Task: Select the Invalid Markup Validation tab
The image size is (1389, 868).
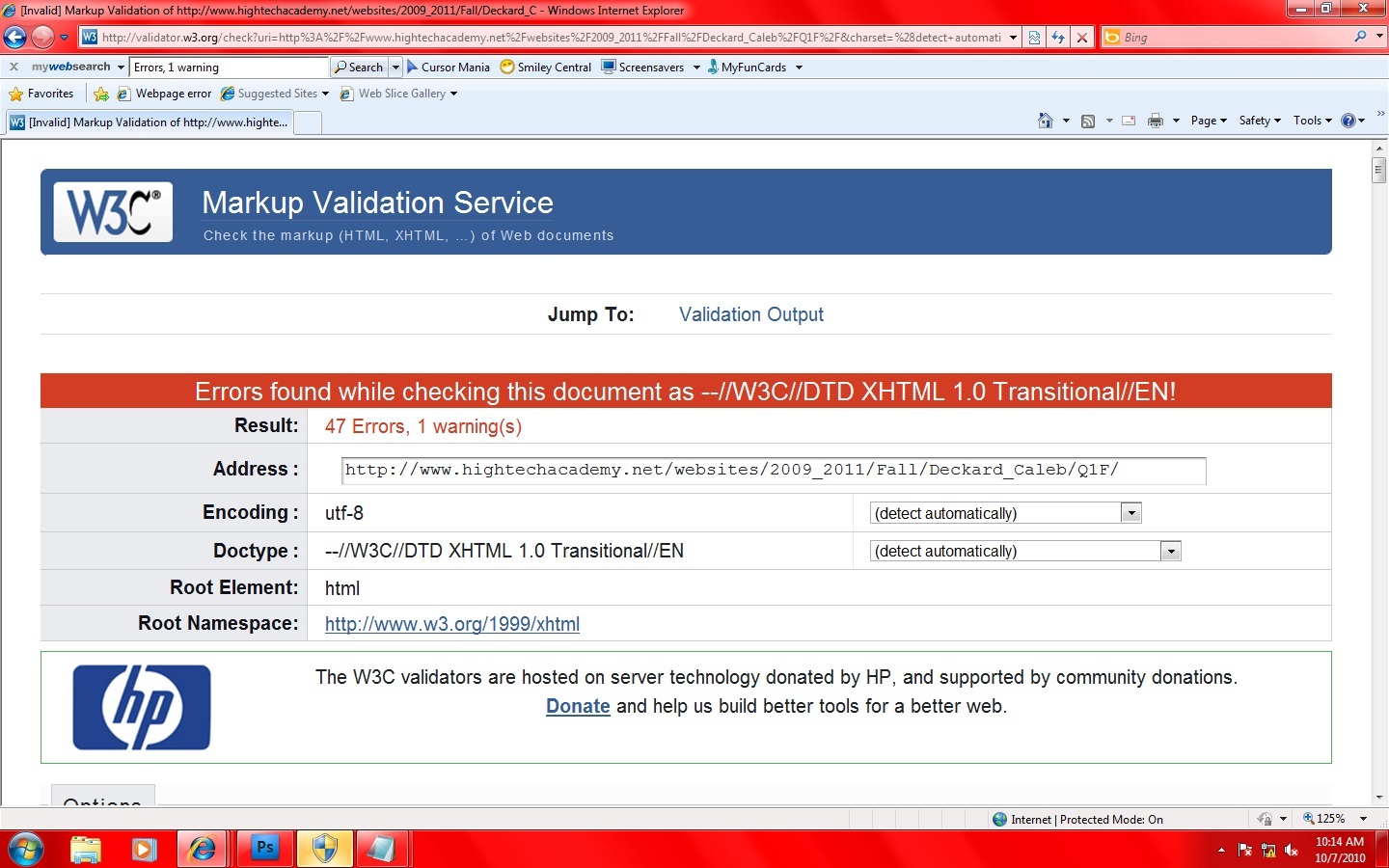Action: coord(150,122)
